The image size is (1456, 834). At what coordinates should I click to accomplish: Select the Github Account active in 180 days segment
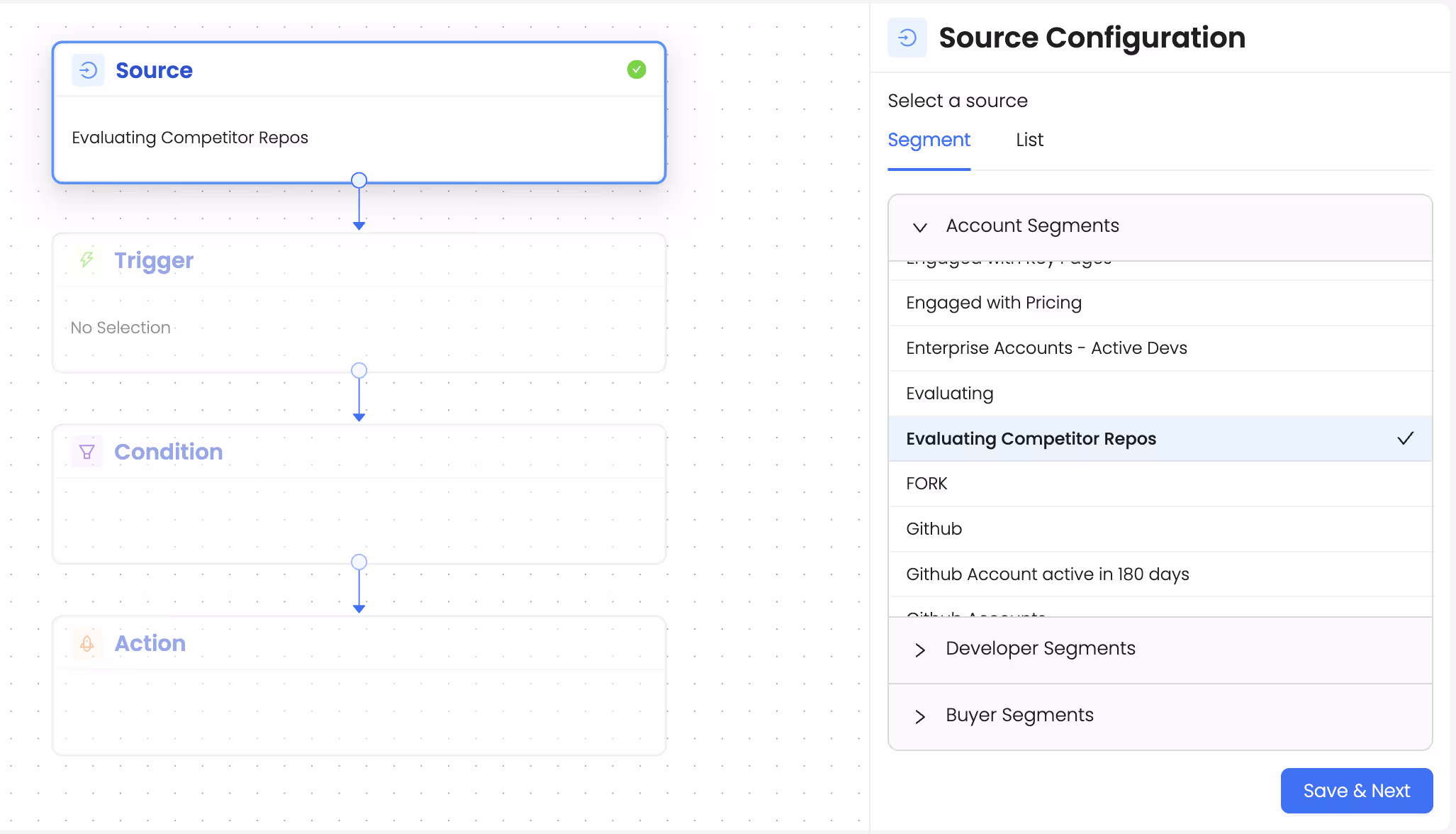(x=1048, y=574)
